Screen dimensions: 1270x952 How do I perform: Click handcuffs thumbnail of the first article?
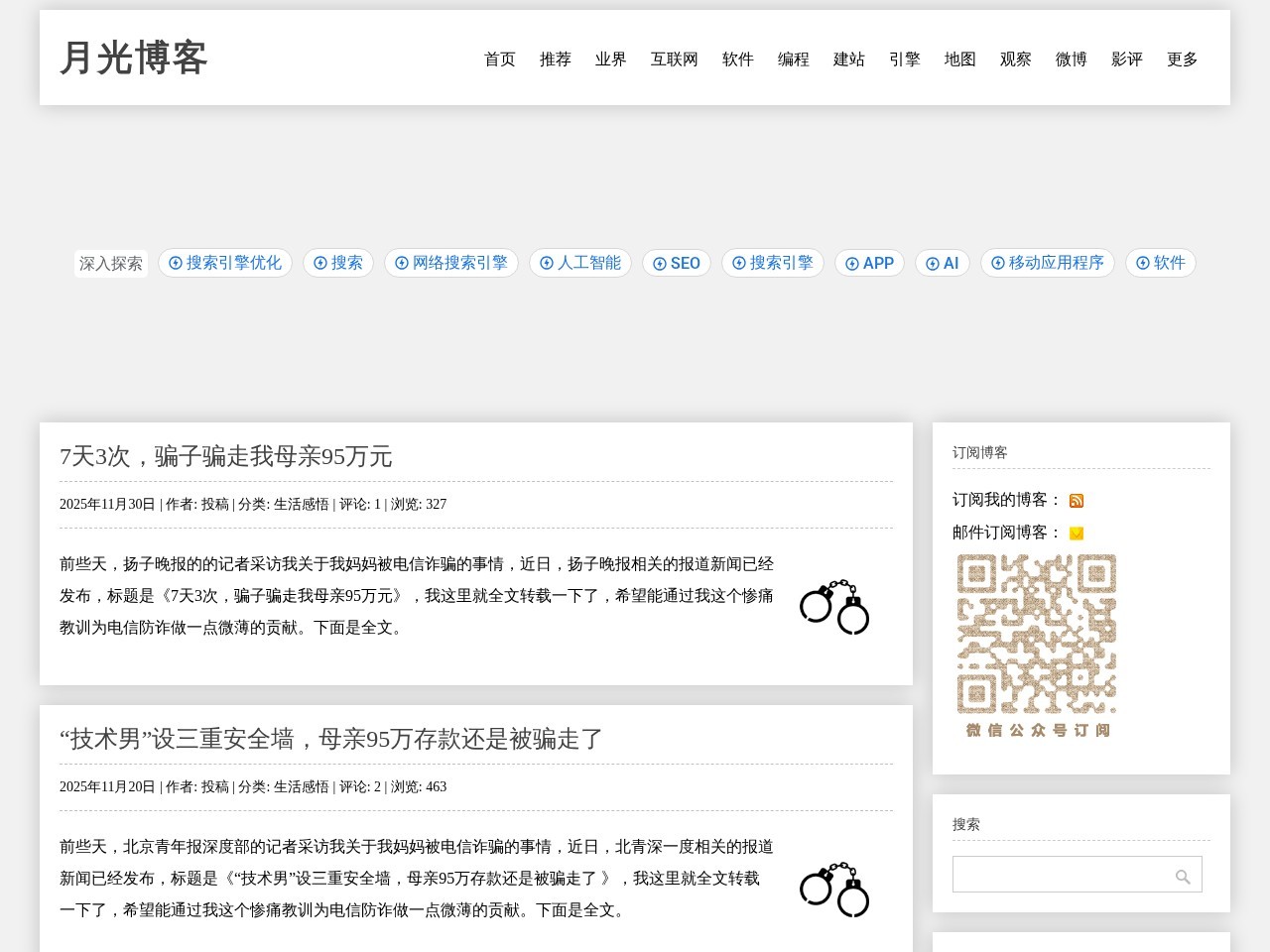click(x=834, y=607)
